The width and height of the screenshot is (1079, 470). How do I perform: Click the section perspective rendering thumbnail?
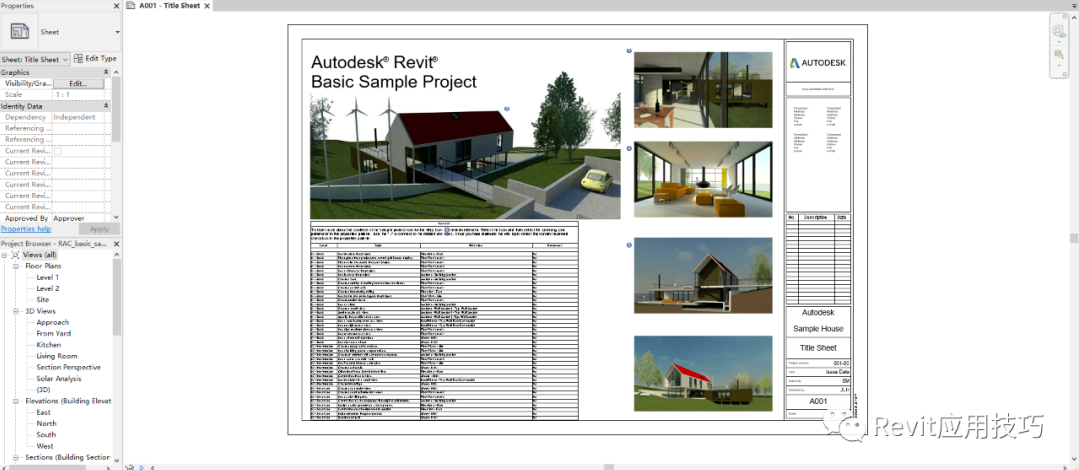point(703,275)
